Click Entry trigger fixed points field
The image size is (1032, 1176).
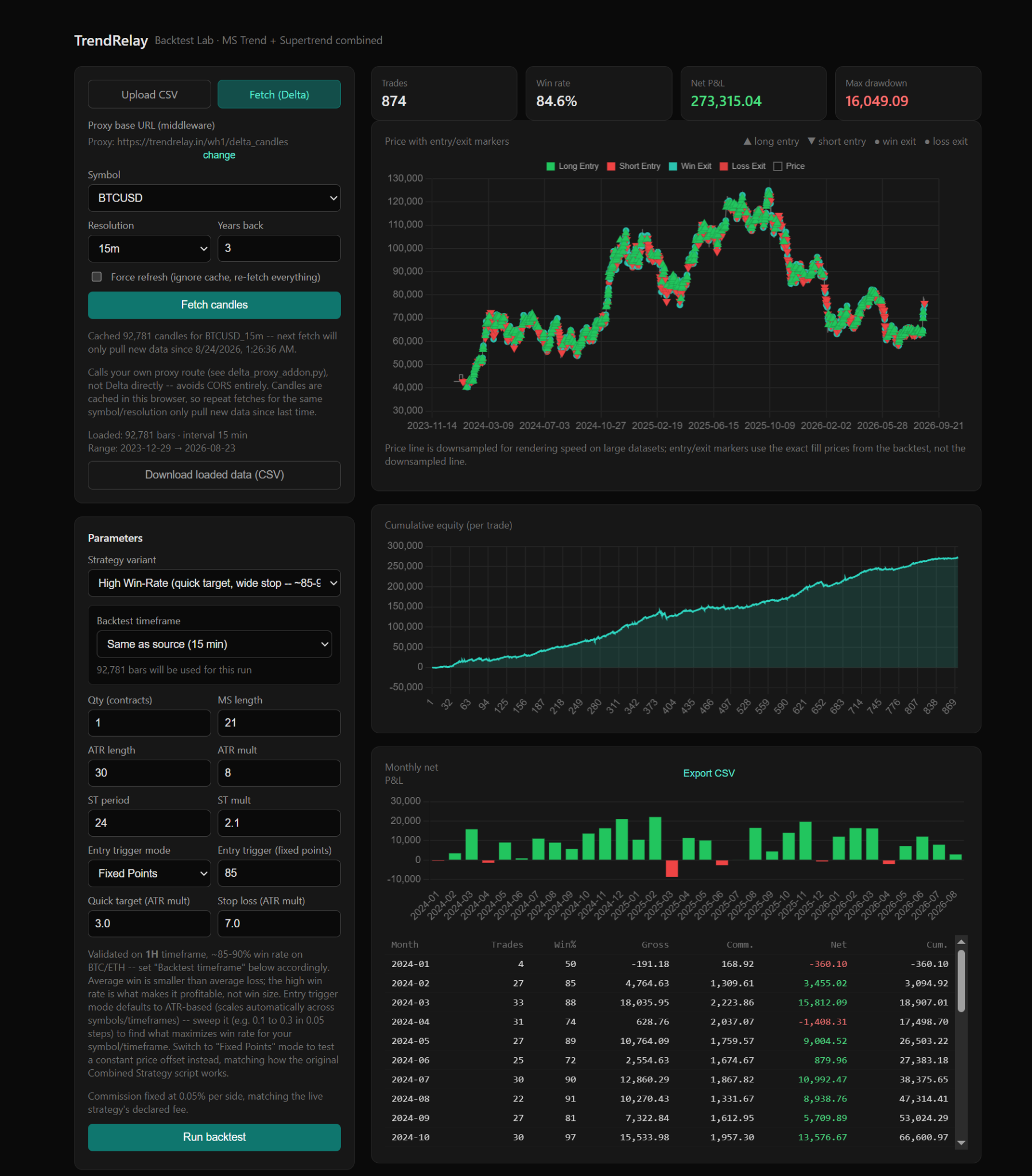coord(279,873)
